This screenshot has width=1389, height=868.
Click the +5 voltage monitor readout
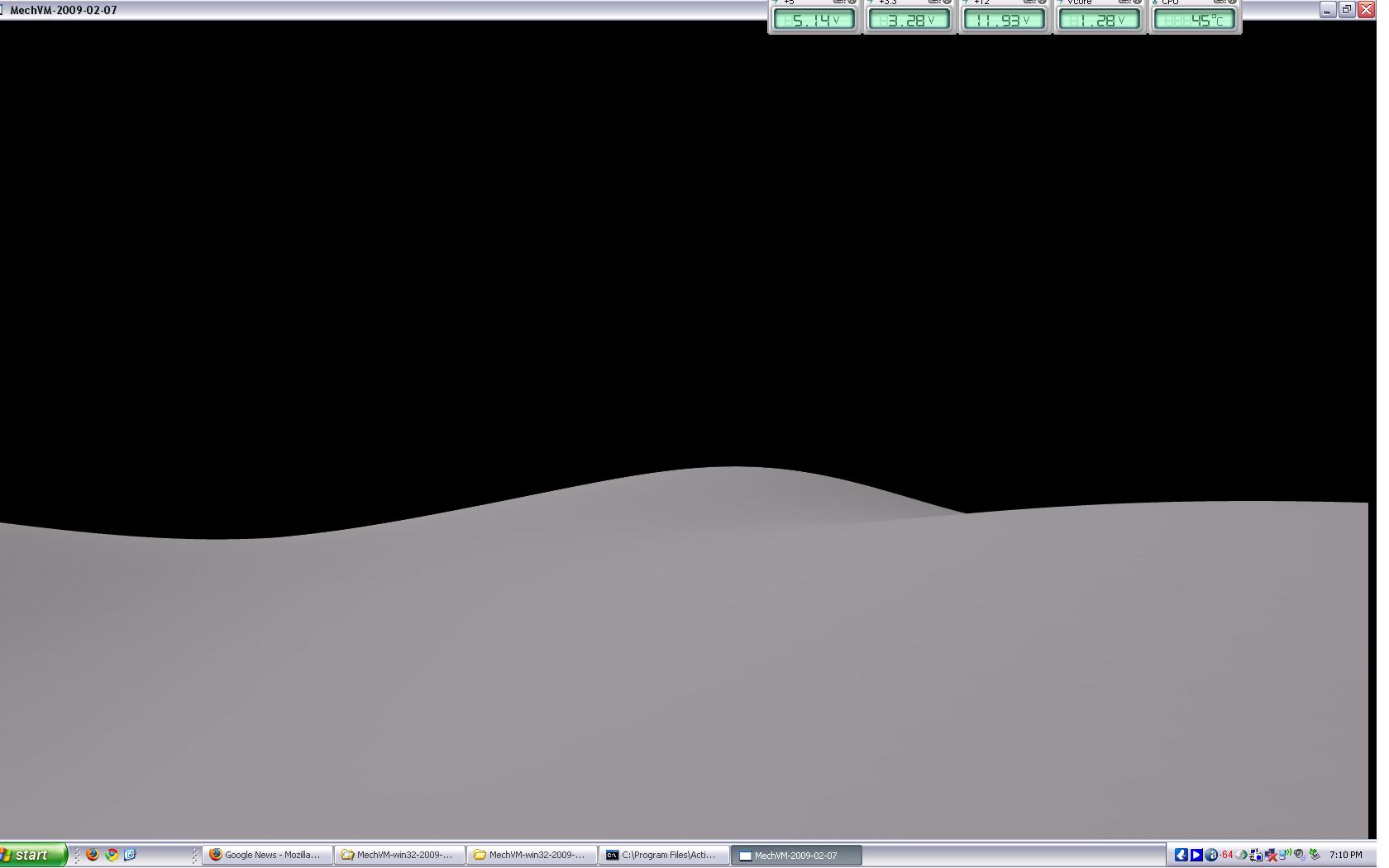tap(814, 20)
